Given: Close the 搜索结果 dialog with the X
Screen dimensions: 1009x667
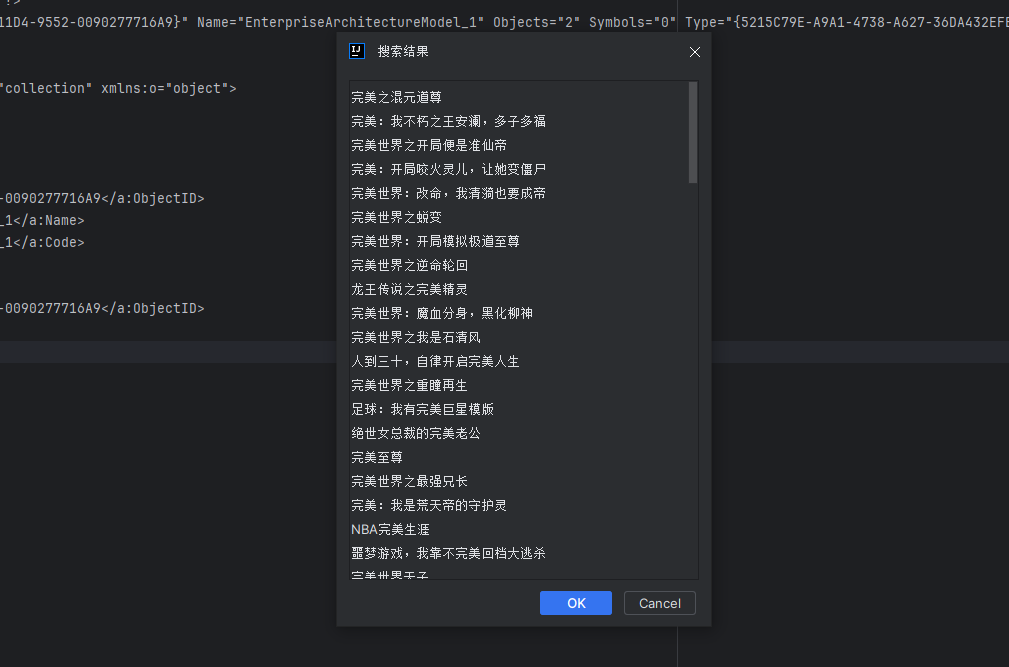Looking at the screenshot, I should click(695, 51).
